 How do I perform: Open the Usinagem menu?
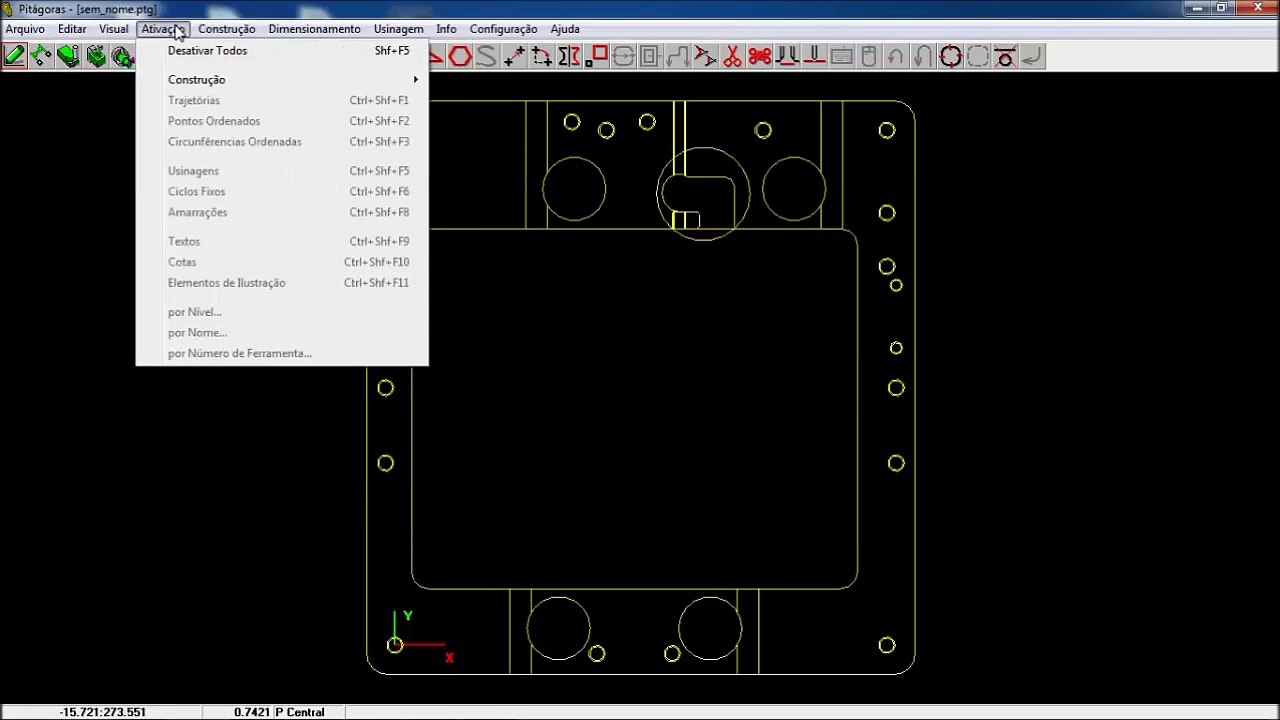coord(398,29)
